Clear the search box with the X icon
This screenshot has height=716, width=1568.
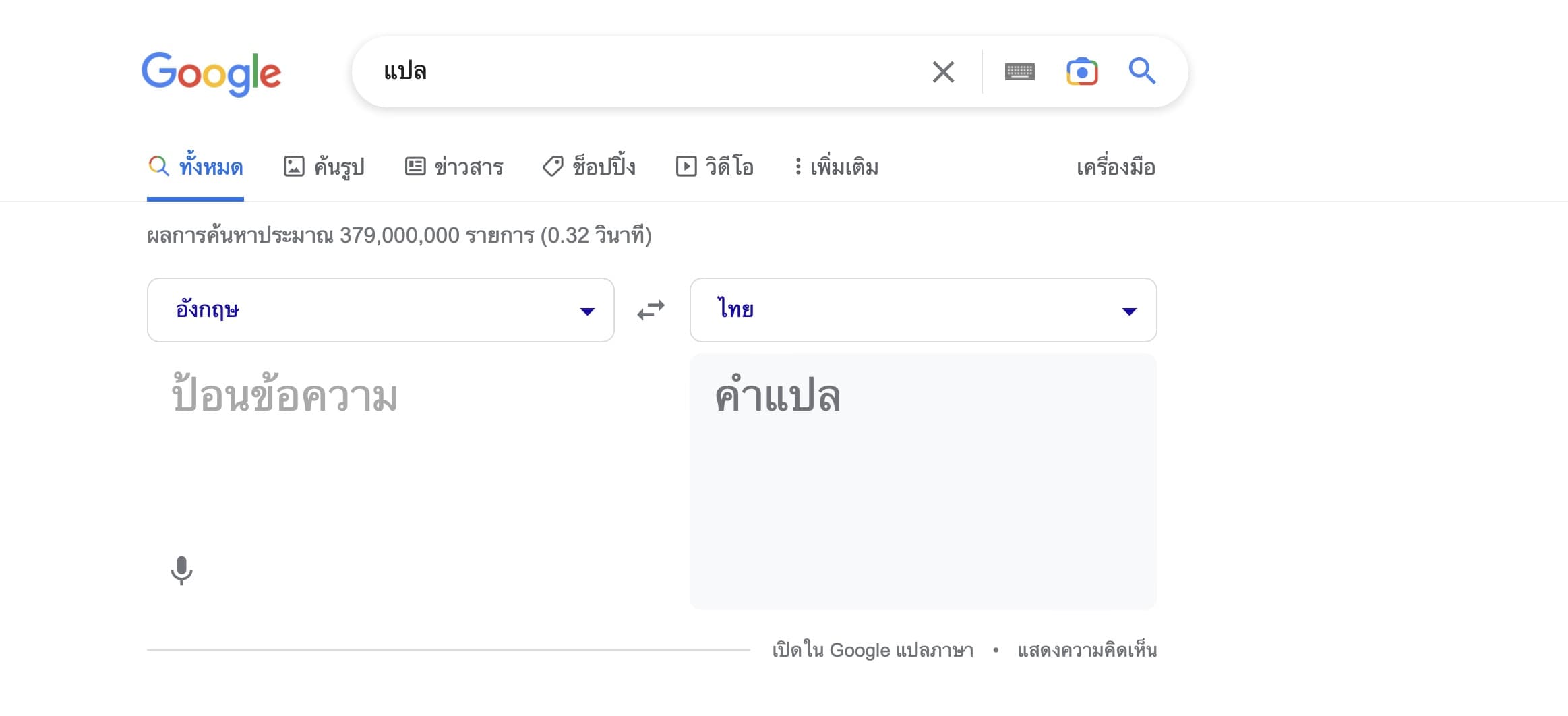[943, 71]
